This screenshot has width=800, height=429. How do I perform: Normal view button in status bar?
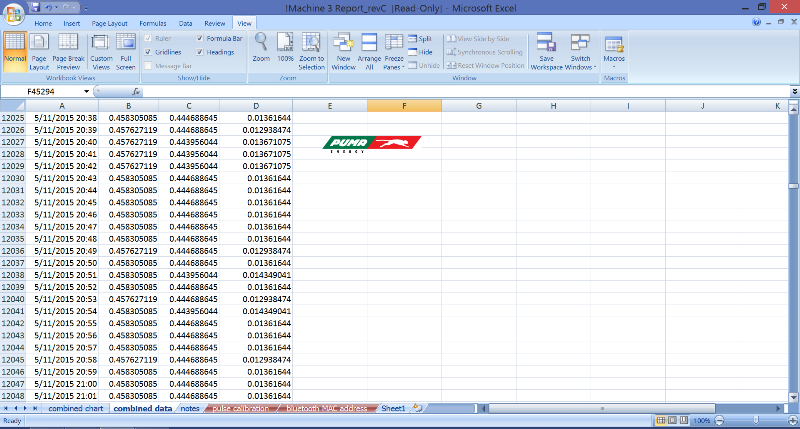[x=661, y=420]
